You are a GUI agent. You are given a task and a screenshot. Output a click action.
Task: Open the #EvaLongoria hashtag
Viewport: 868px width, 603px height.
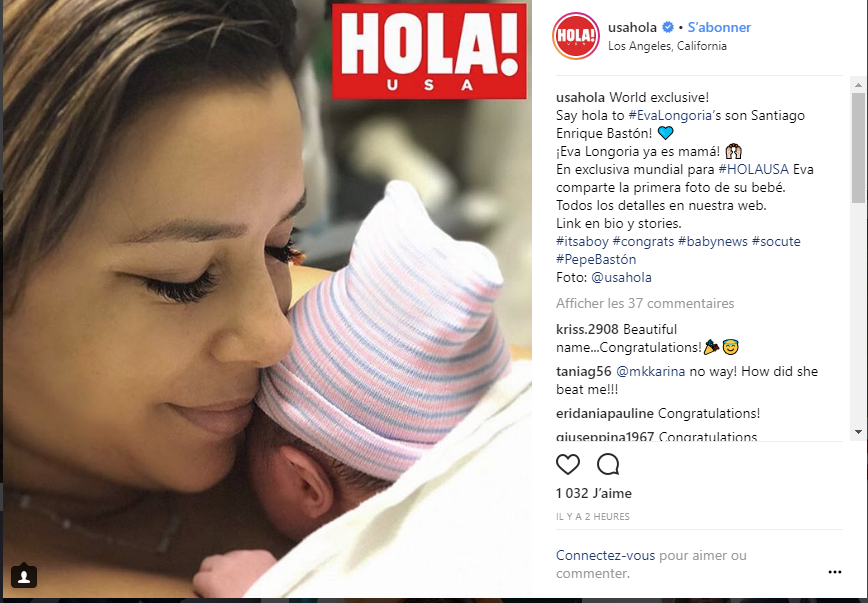click(x=670, y=116)
